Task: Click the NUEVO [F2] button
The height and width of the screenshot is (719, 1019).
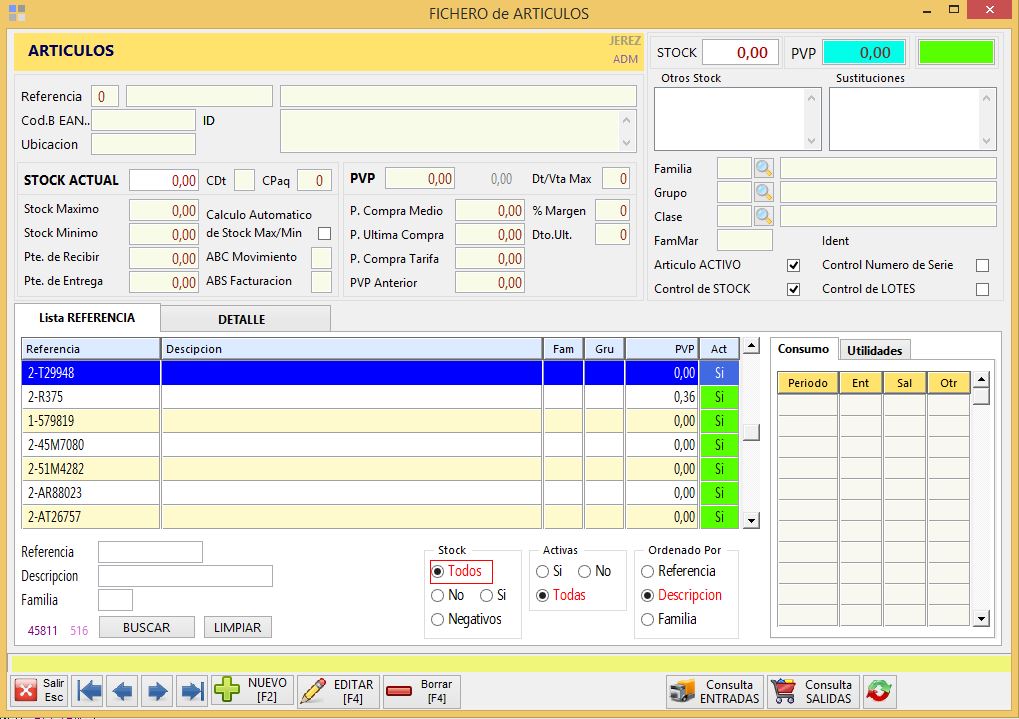Action: pos(253,691)
